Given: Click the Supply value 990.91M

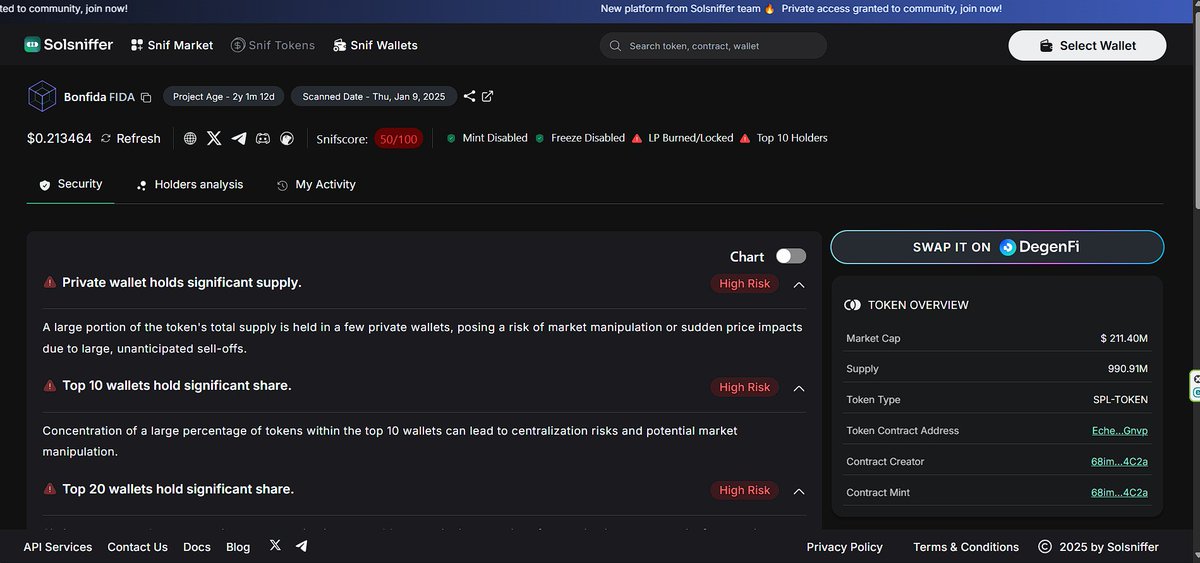Looking at the screenshot, I should 1127,369.
